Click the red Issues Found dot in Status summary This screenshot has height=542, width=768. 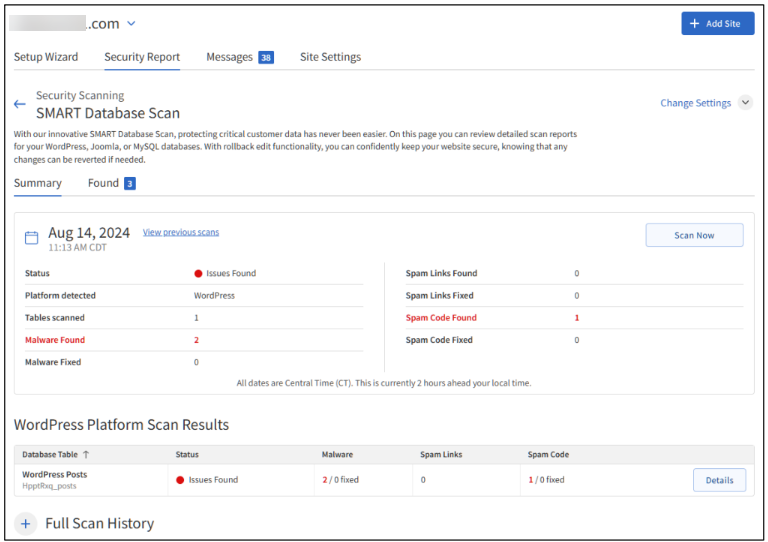pyautogui.click(x=199, y=273)
